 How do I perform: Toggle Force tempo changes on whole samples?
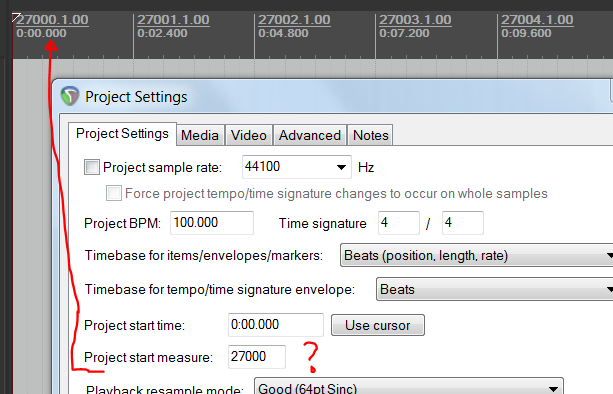[114, 193]
